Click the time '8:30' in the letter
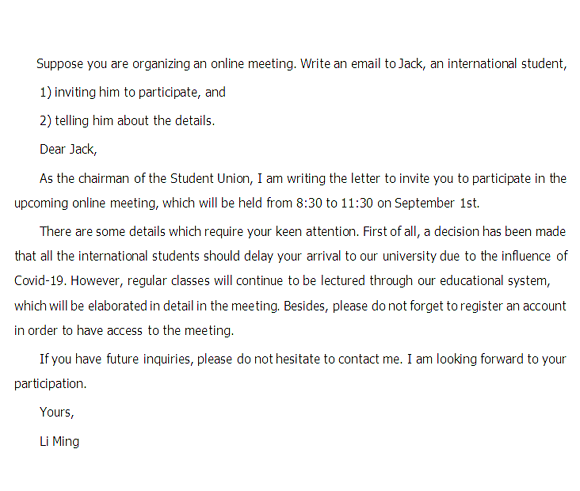Image resolution: width=580 pixels, height=491 pixels. pyautogui.click(x=309, y=203)
